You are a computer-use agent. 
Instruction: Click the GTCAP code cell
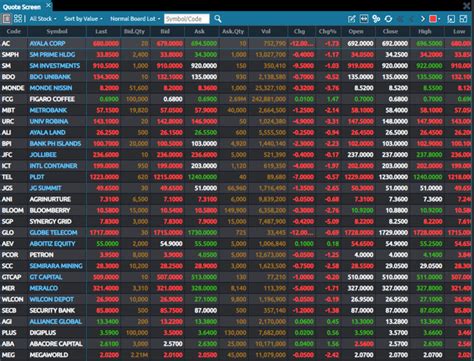(11, 277)
